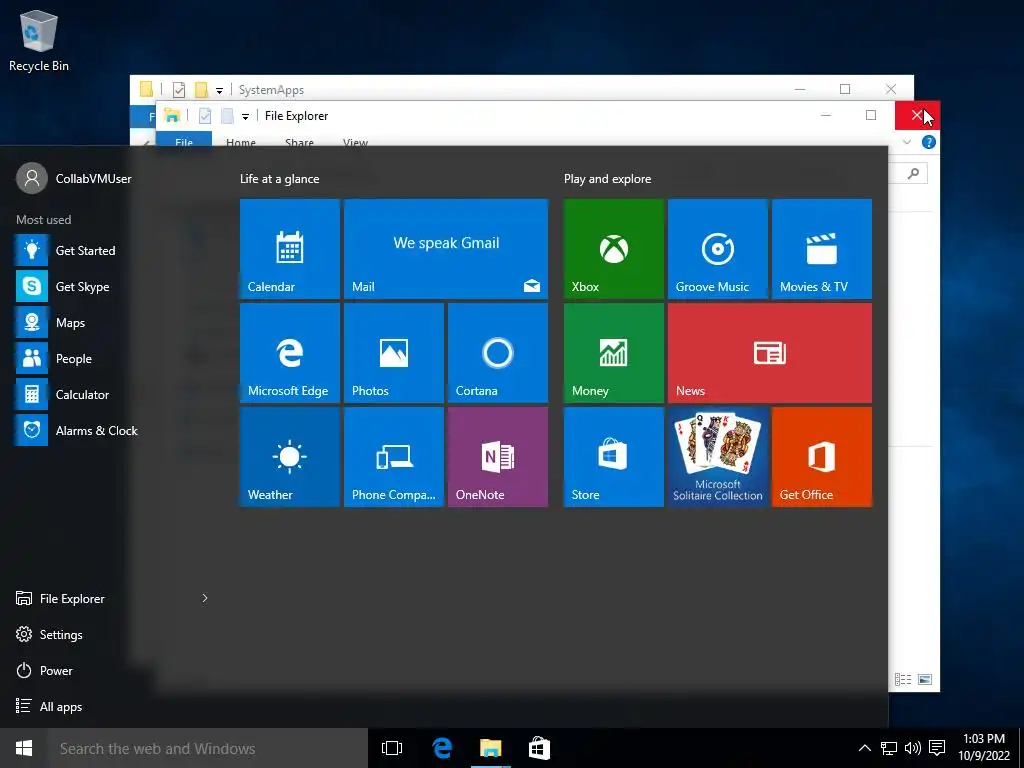Screen dimensions: 1024x768
Task: Launch the OneNote tile
Action: tap(498, 457)
